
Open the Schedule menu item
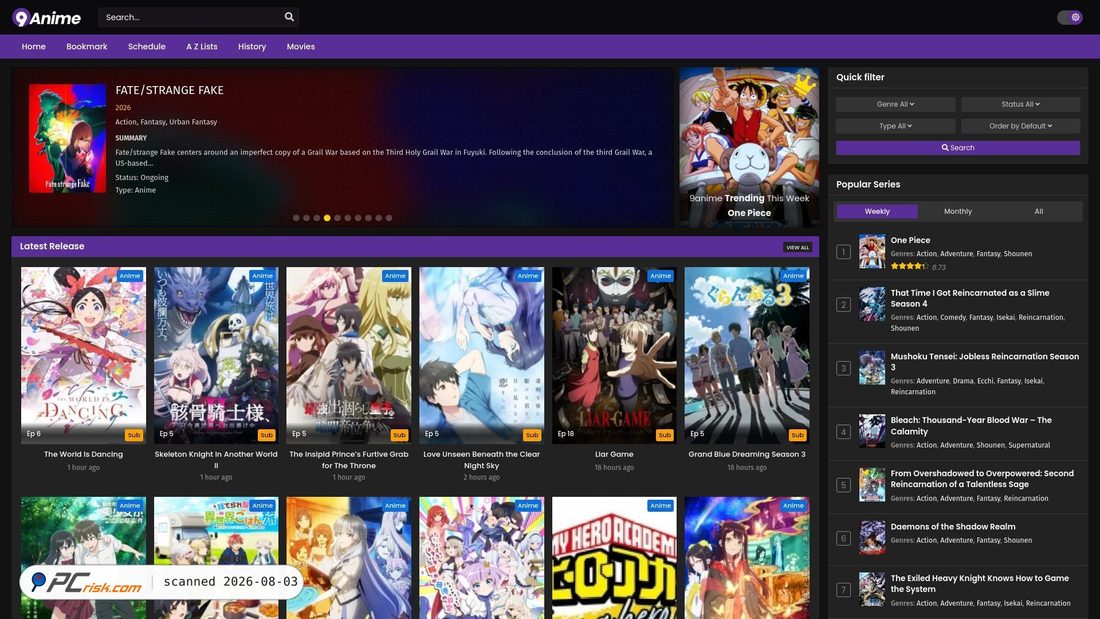pyautogui.click(x=147, y=46)
